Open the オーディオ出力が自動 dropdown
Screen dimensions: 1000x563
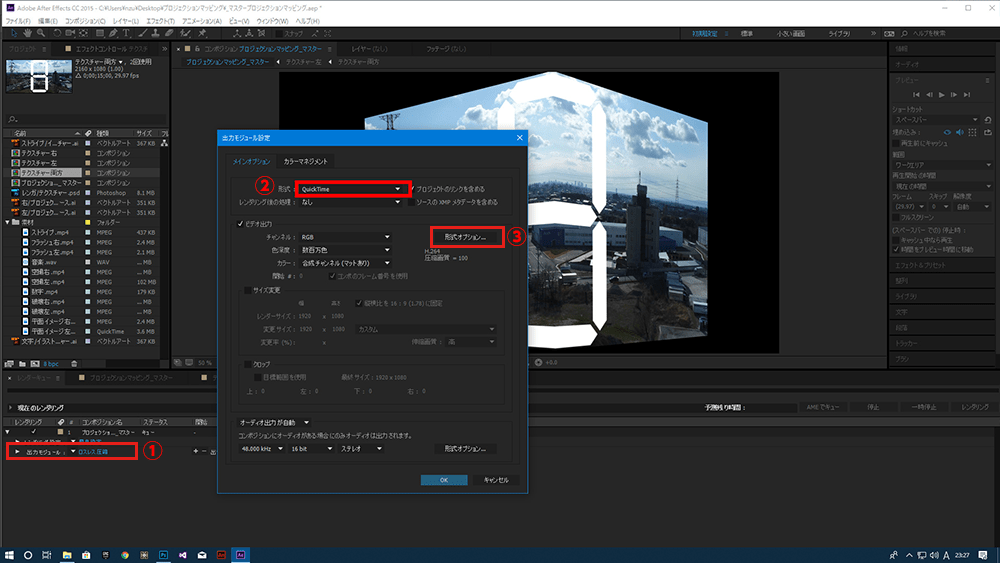(x=274, y=422)
